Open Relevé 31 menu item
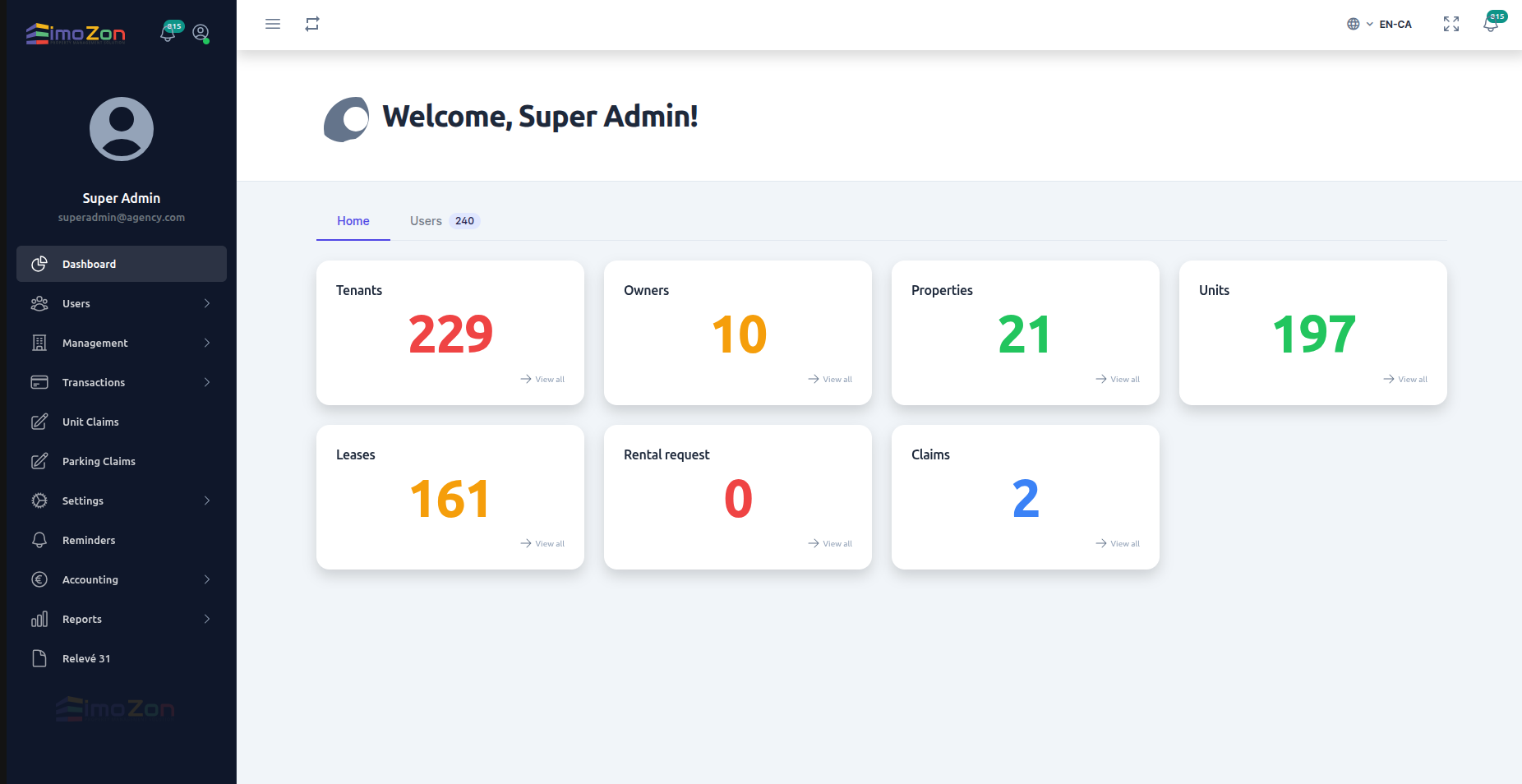Viewport: 1522px width, 784px height. [122, 658]
